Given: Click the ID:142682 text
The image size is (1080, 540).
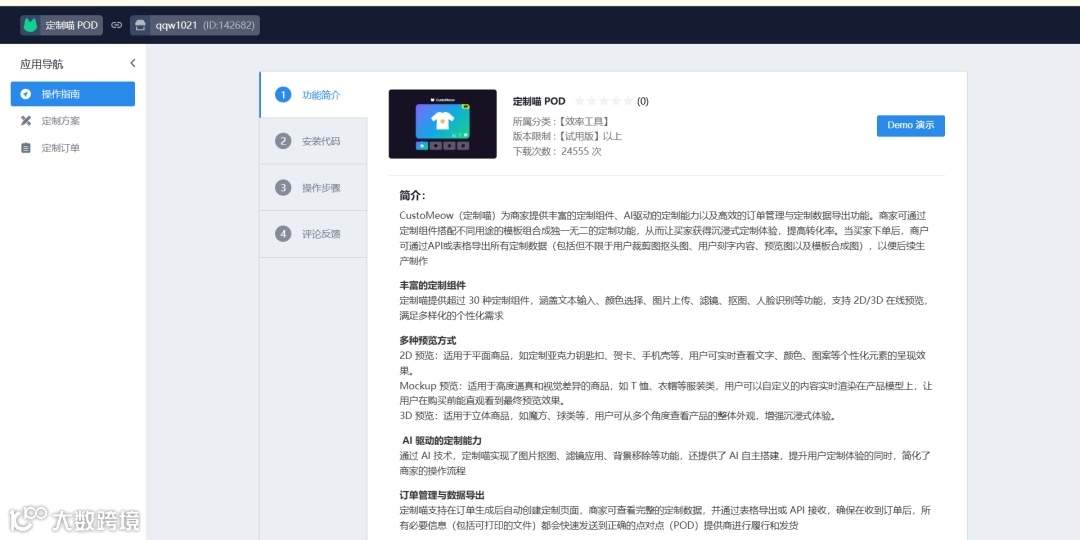Looking at the screenshot, I should coord(229,25).
